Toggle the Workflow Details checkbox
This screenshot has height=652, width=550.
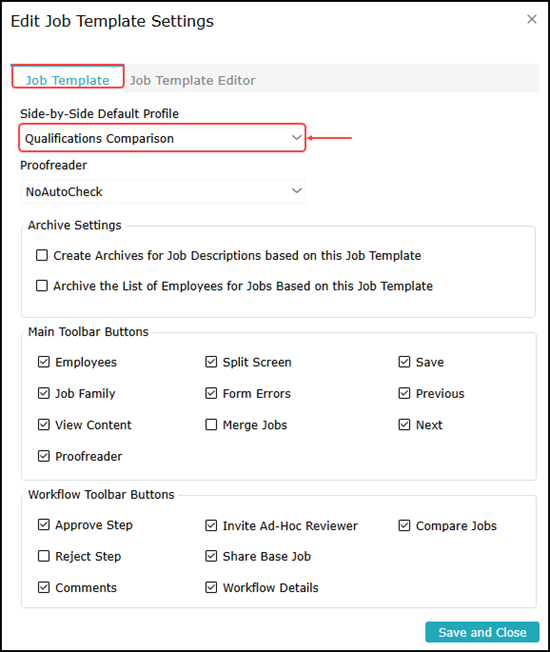(x=211, y=588)
